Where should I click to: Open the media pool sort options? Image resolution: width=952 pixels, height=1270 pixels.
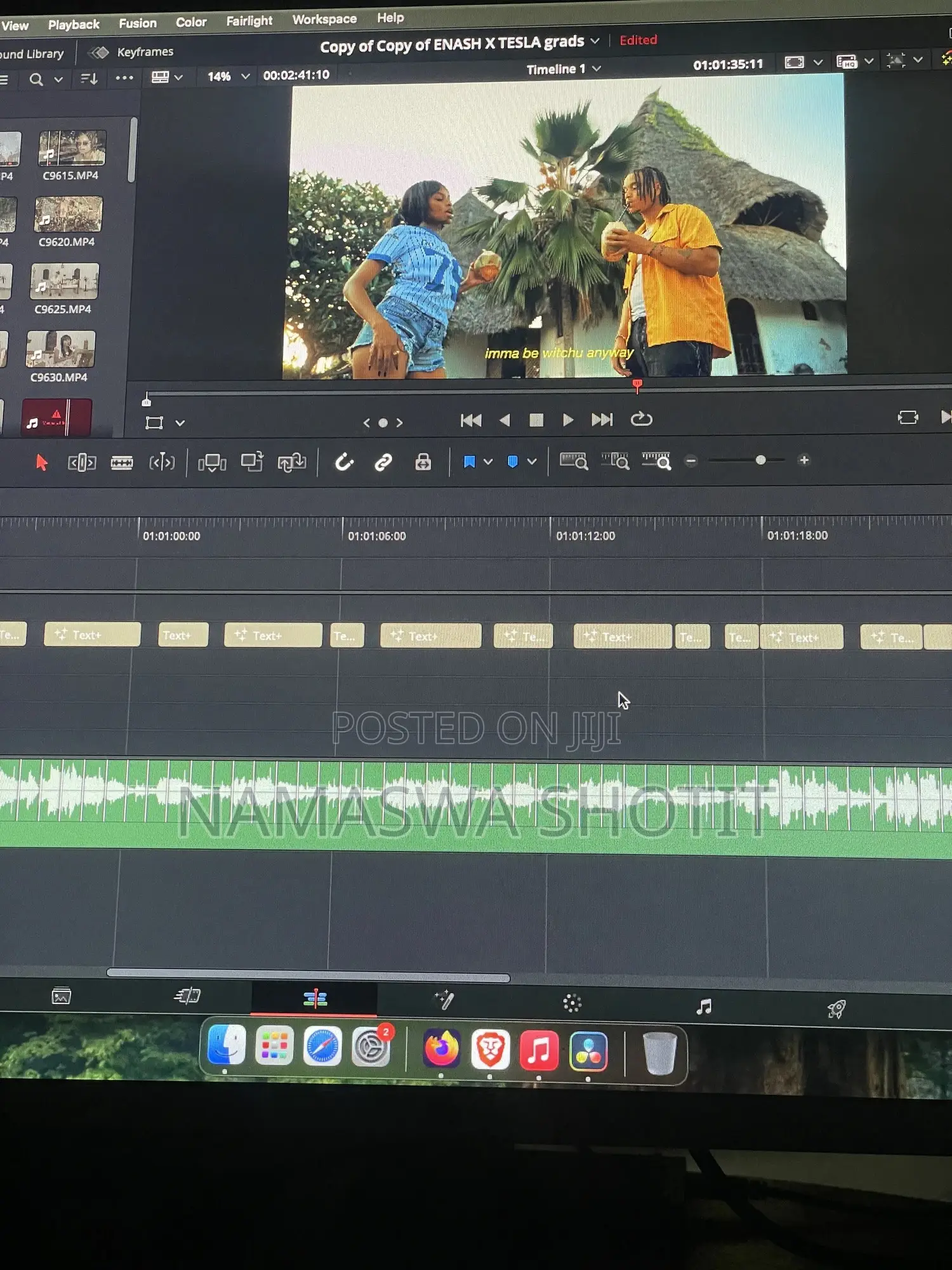click(x=89, y=79)
